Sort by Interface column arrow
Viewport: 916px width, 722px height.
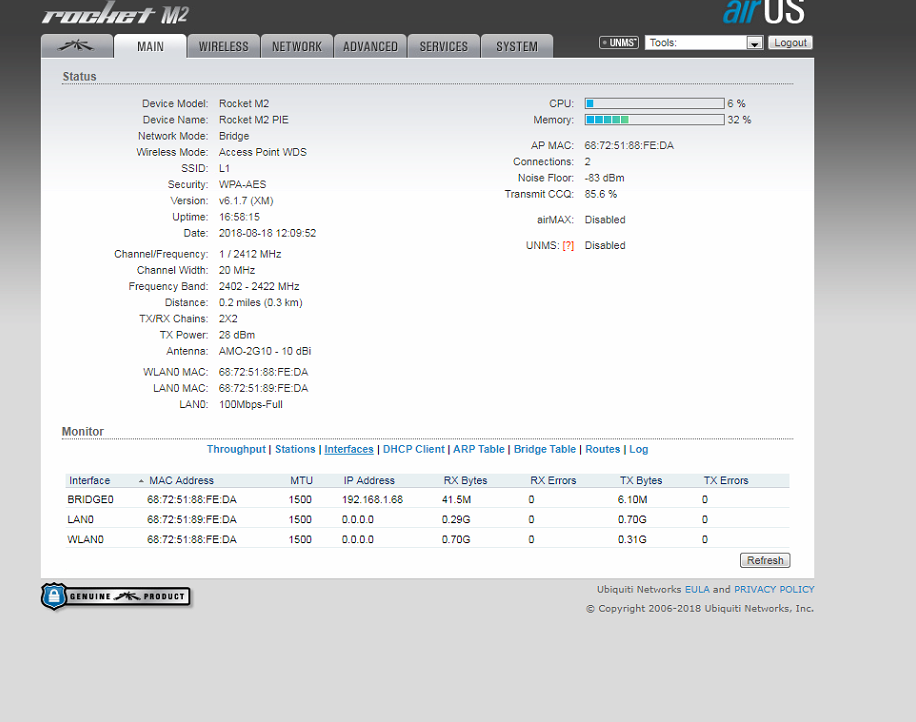pos(141,481)
